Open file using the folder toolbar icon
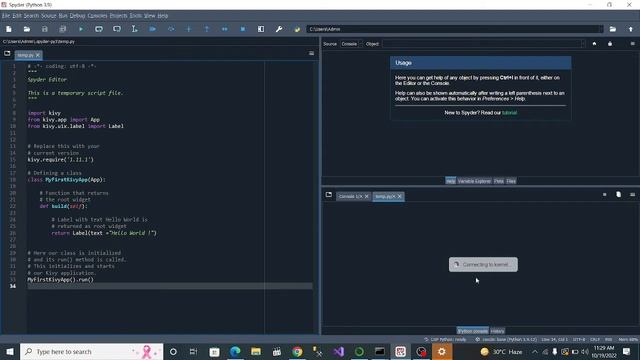This screenshot has height=360, width=640. [x=27, y=29]
